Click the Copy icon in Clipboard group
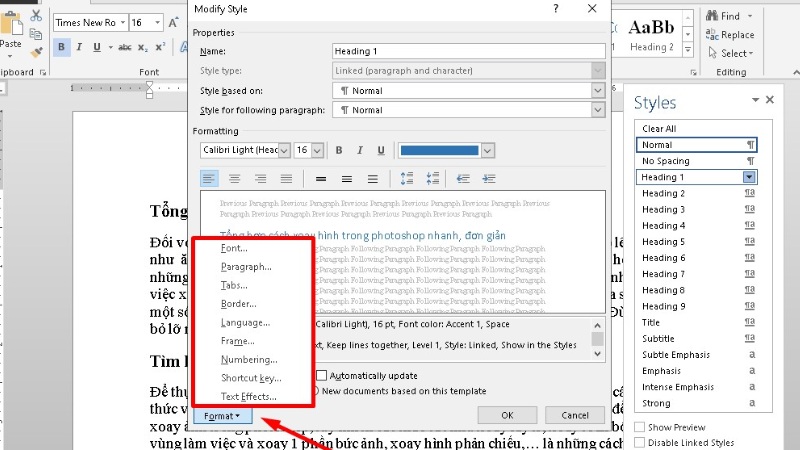This screenshot has height=450, width=800. pyautogui.click(x=36, y=34)
